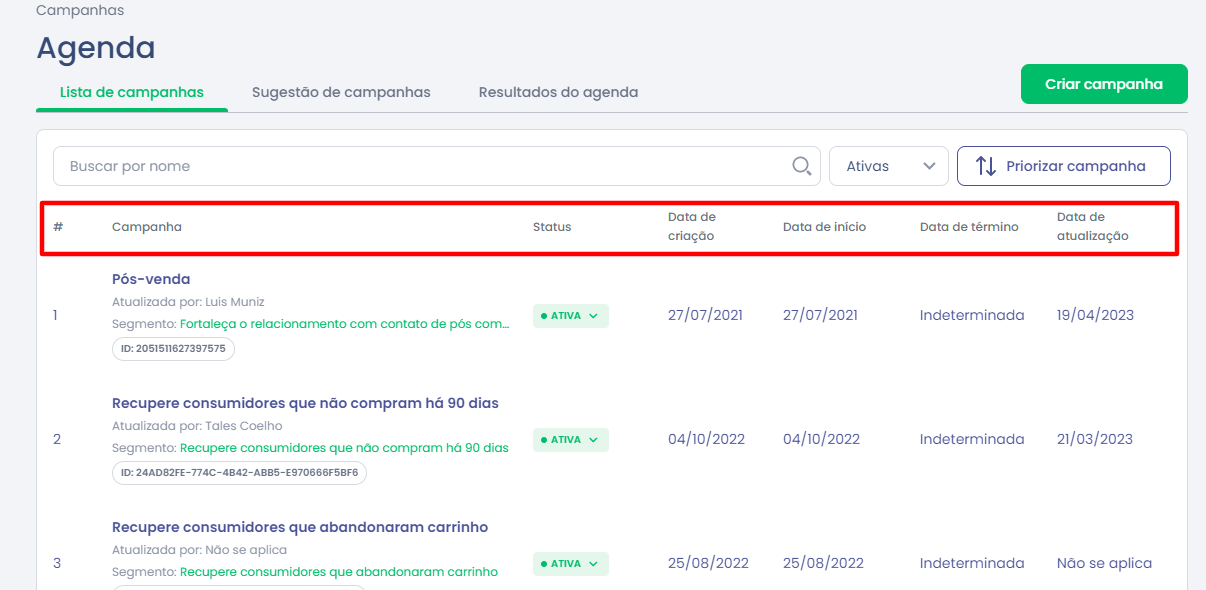Open the Pós-venda campaign

(x=151, y=279)
